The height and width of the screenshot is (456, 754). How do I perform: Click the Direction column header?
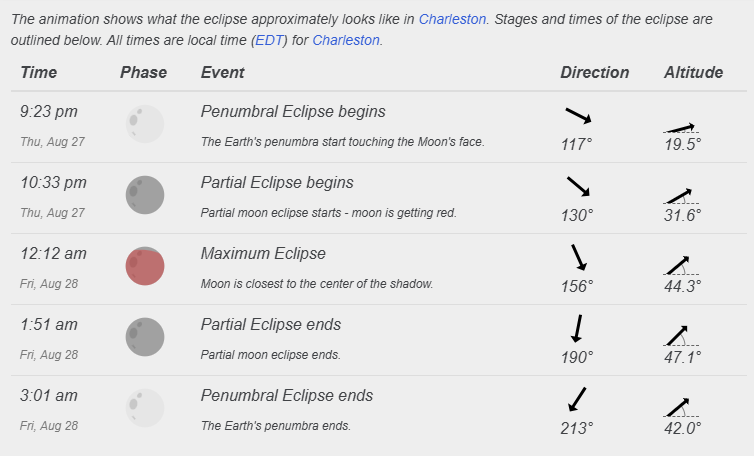pyautogui.click(x=594, y=72)
